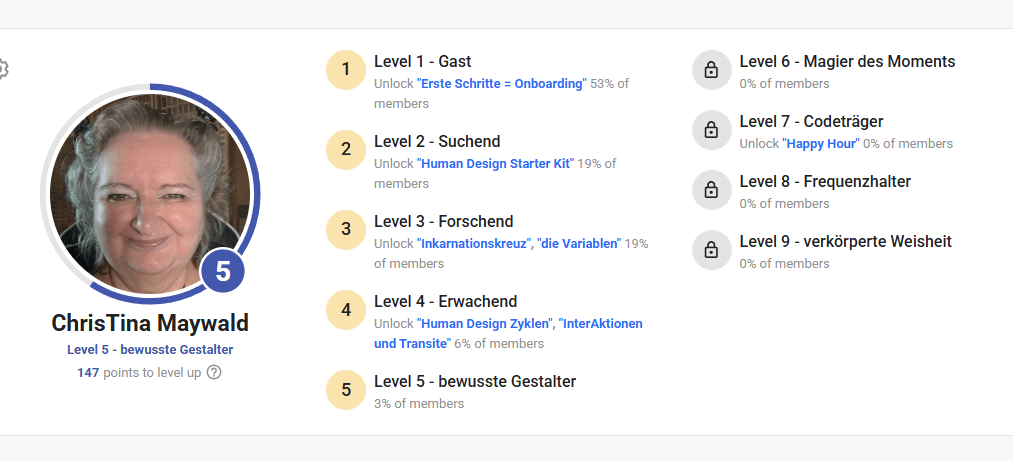Open the "Inkarnationskreuz" link
Image resolution: width=1013 pixels, height=461 pixels.
pyautogui.click(x=473, y=244)
